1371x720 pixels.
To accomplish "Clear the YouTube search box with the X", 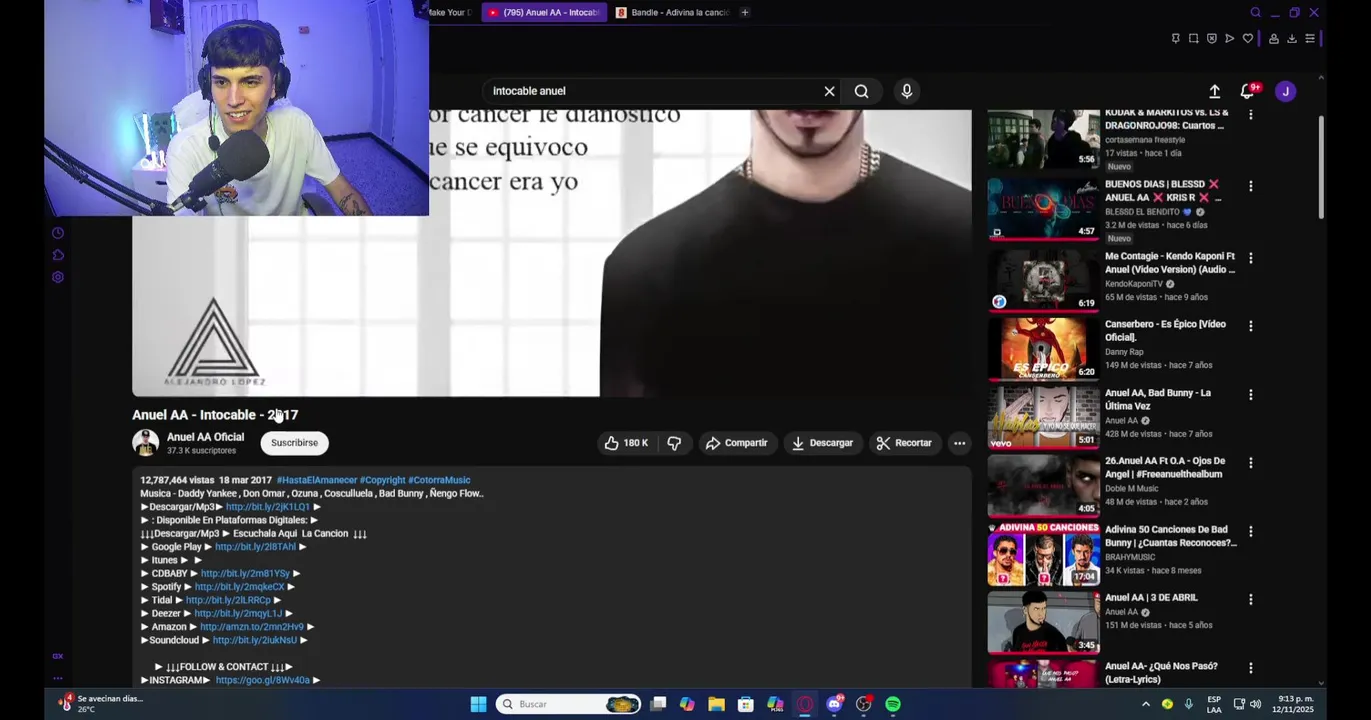I will pos(829,91).
